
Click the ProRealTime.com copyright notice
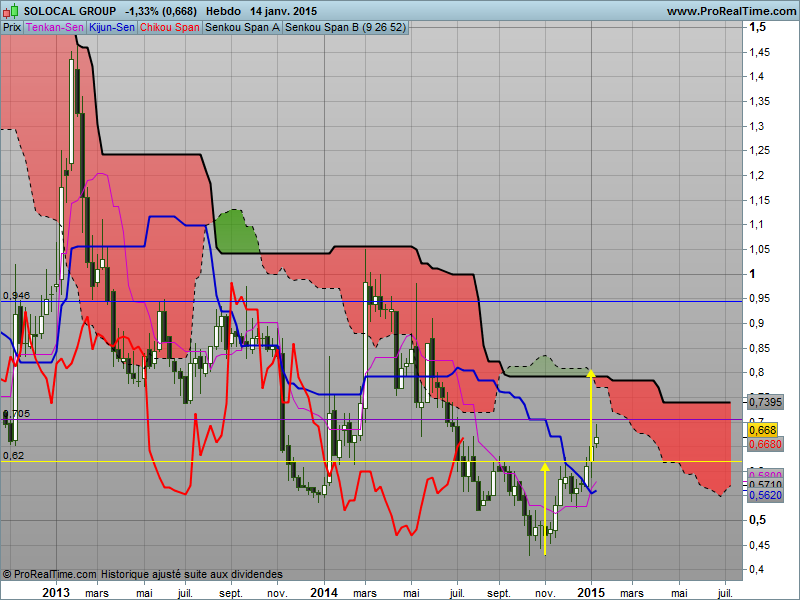coord(142,574)
